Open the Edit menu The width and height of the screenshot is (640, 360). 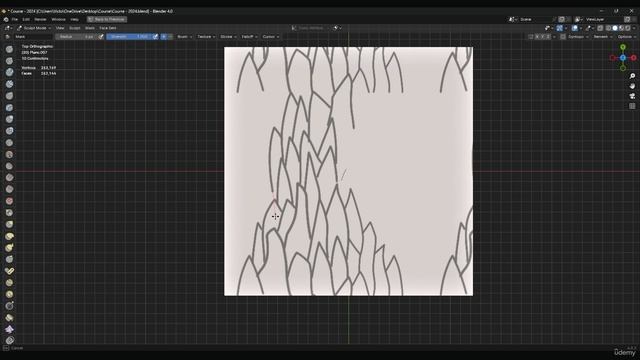[x=26, y=19]
